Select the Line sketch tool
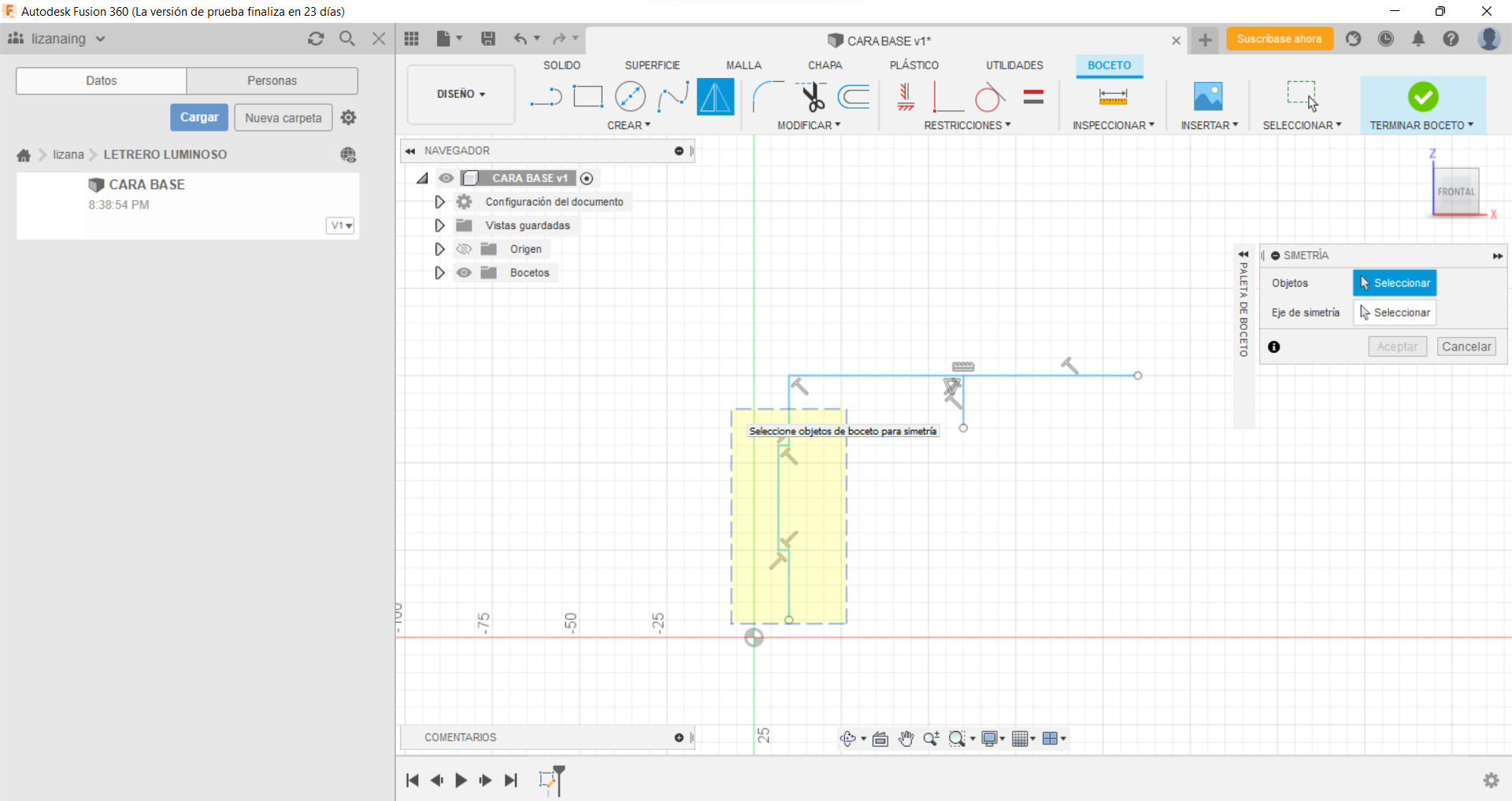1512x801 pixels. 546,97
